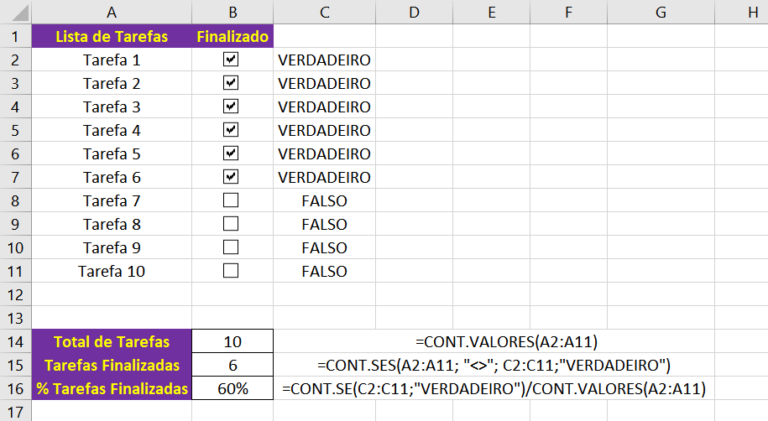Viewport: 768px width, 421px height.
Task: Toggle the Tarefa 3 checkbox off
Action: pos(231,106)
